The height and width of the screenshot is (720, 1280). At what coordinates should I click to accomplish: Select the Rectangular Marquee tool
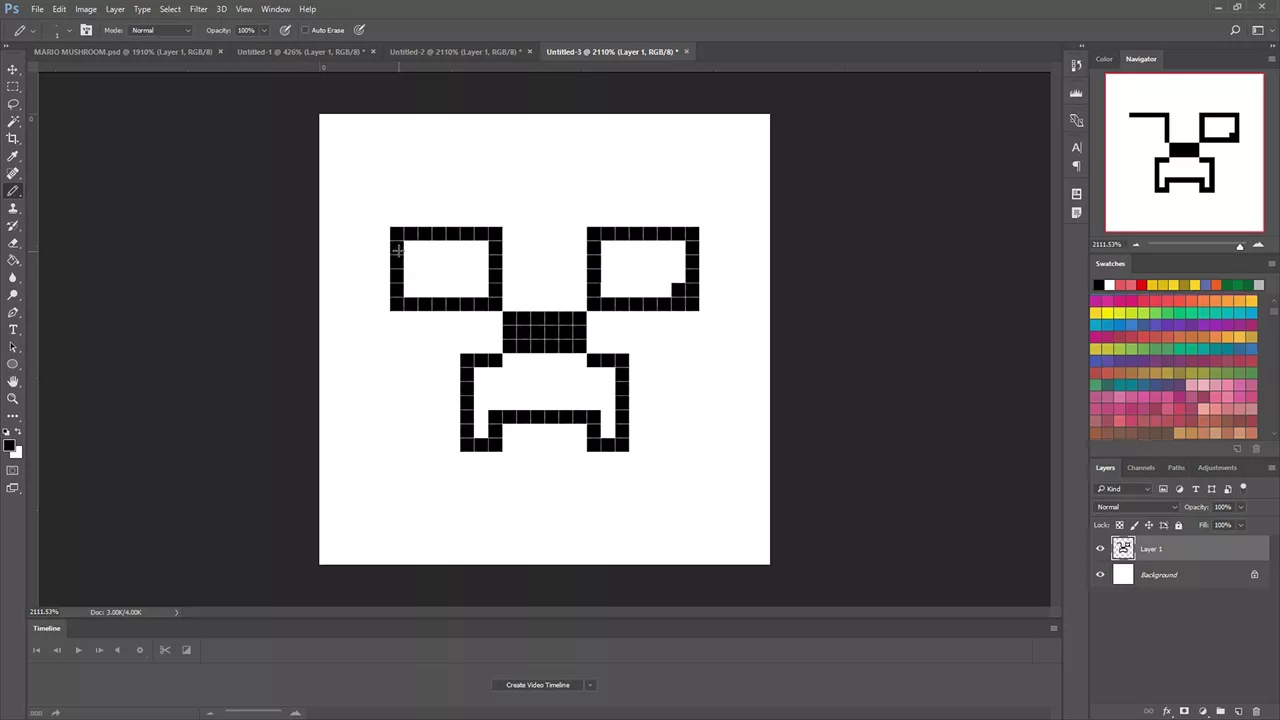pos(13,86)
